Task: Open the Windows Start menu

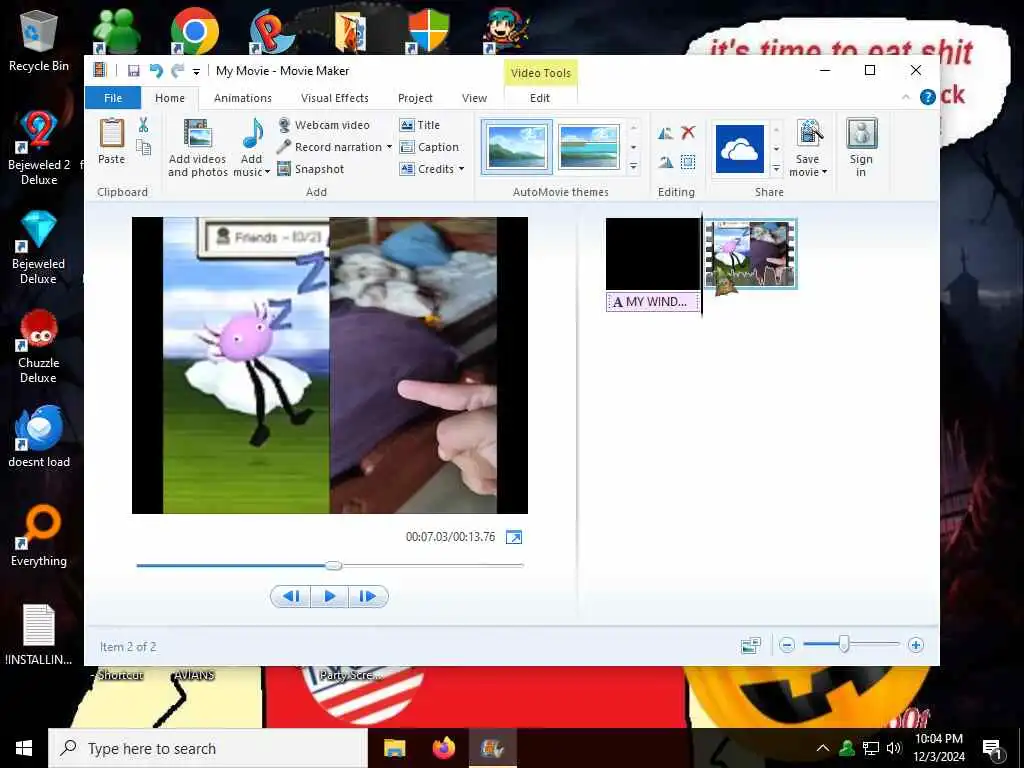Action: (24, 748)
